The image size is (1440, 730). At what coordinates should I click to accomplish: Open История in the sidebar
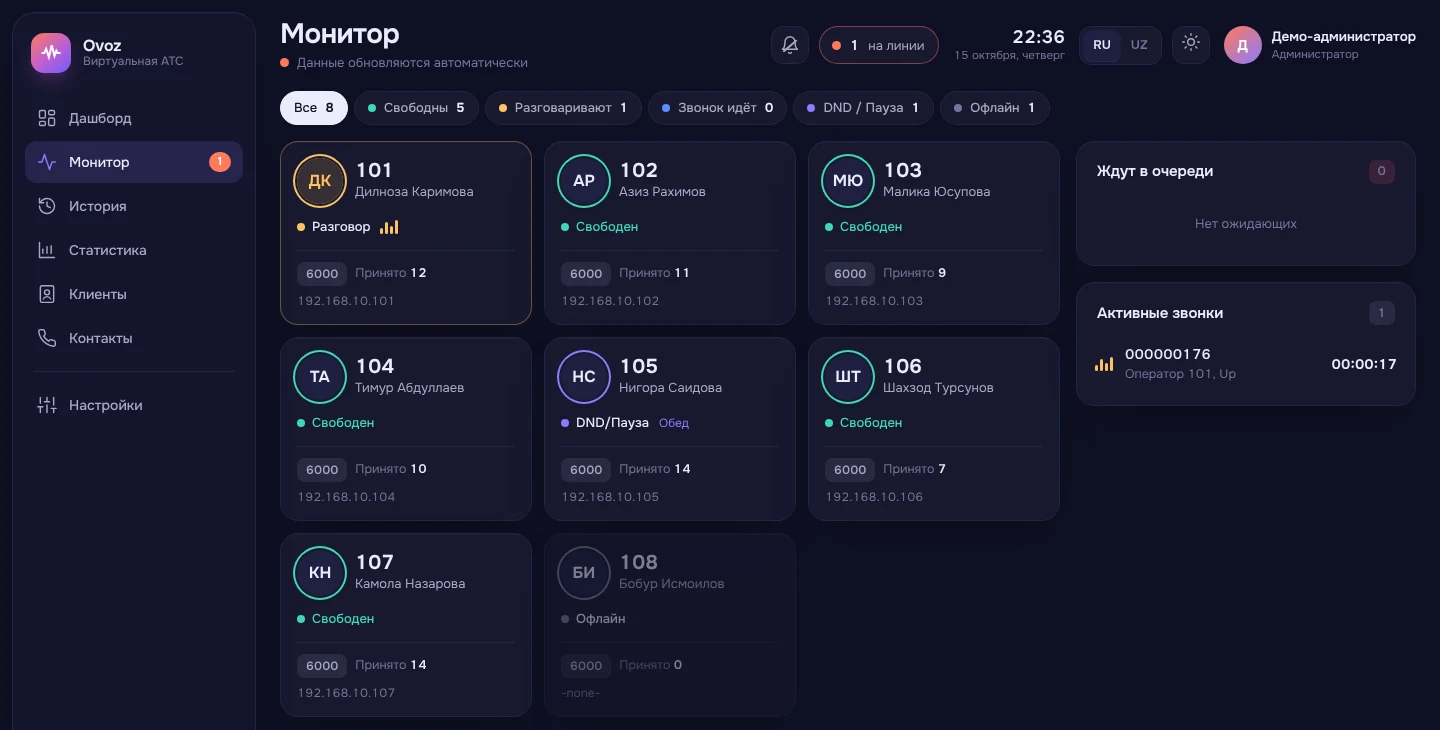pos(134,206)
